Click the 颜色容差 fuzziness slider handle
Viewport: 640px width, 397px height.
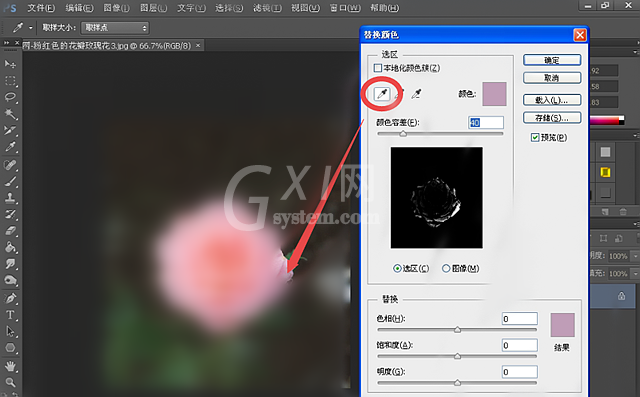click(x=403, y=133)
